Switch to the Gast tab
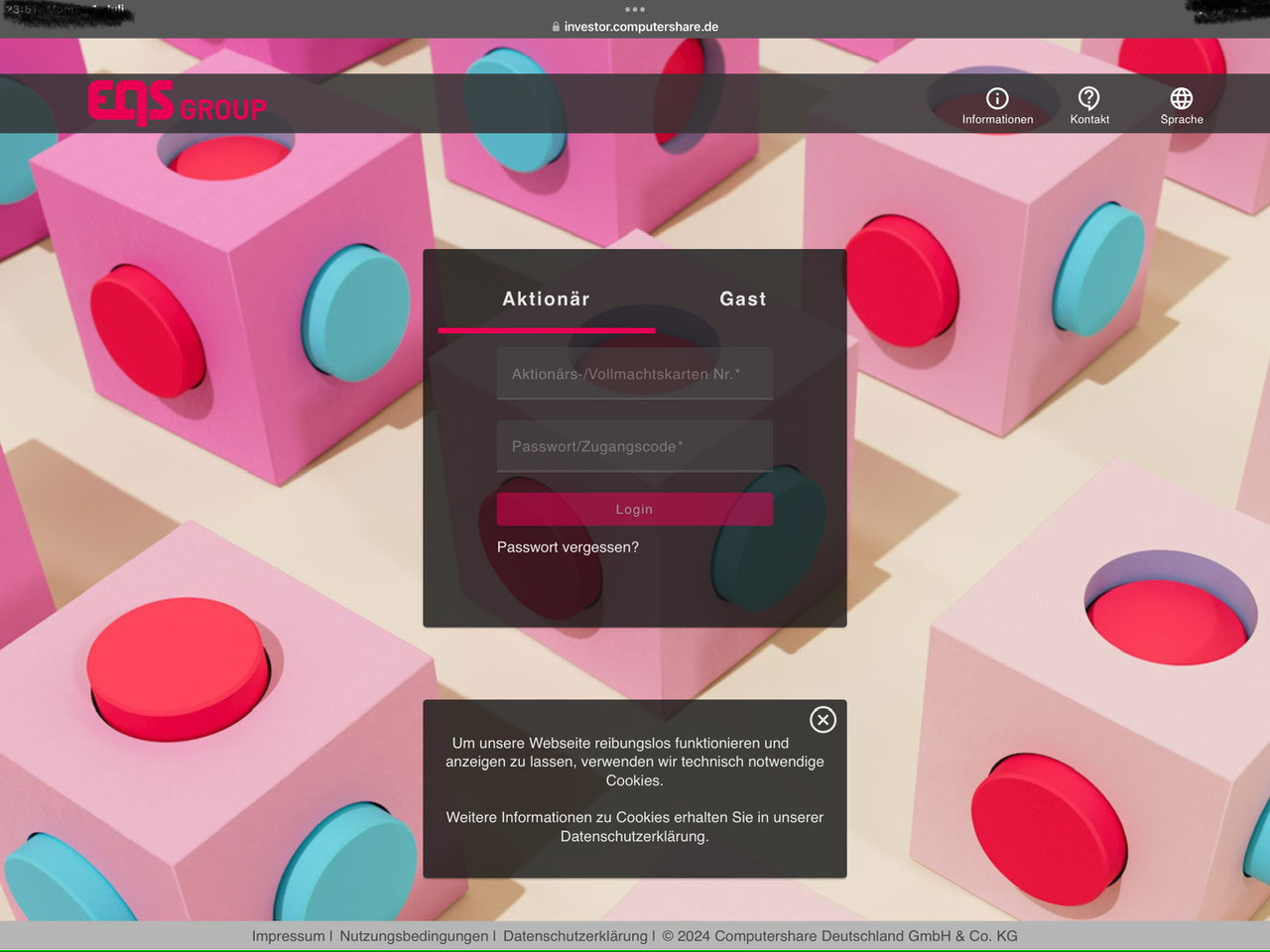This screenshot has width=1270, height=952. click(x=742, y=298)
